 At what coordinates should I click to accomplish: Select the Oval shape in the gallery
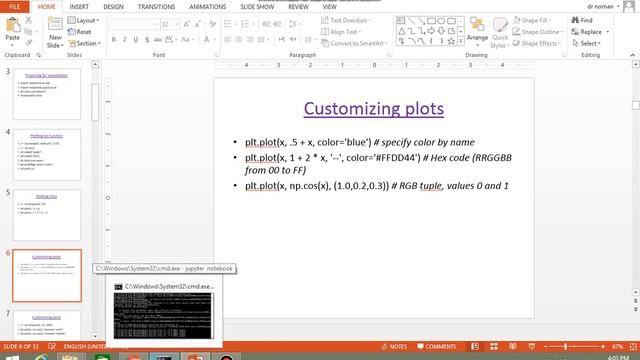(x=441, y=20)
